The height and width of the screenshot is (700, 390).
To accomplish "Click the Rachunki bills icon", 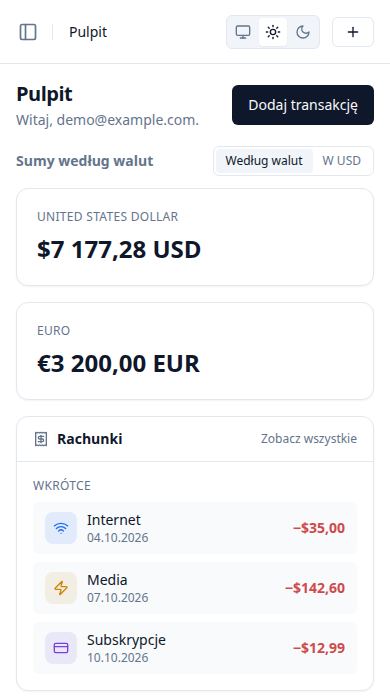I will point(41,439).
